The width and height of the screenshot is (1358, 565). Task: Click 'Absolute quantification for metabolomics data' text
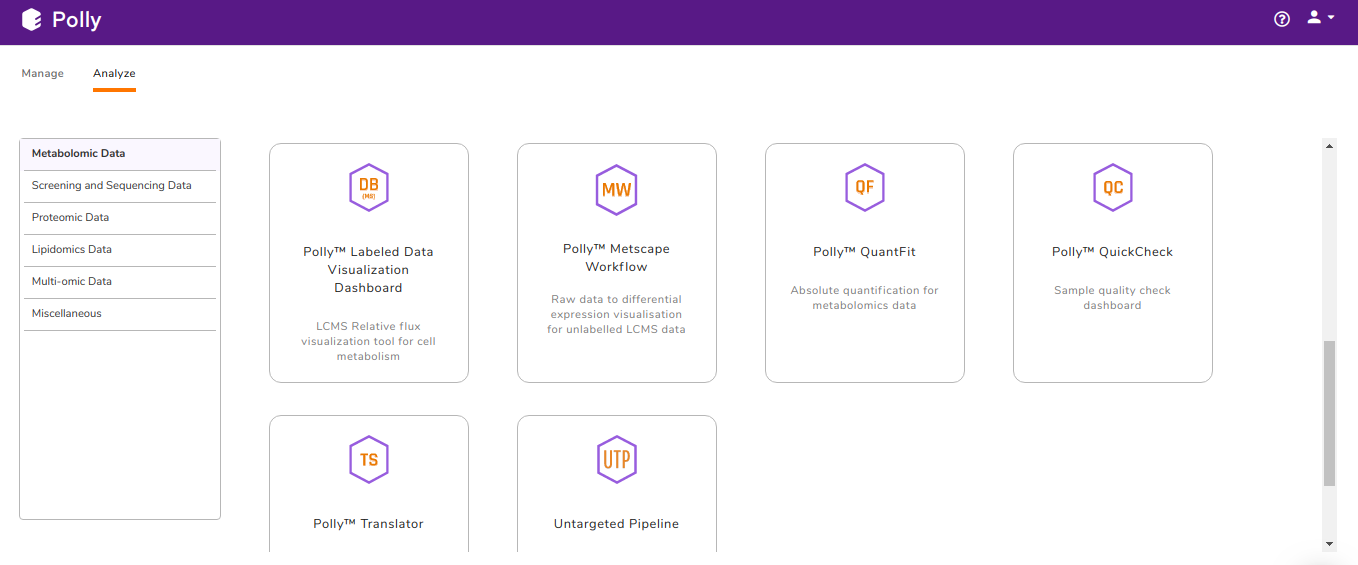tap(865, 298)
